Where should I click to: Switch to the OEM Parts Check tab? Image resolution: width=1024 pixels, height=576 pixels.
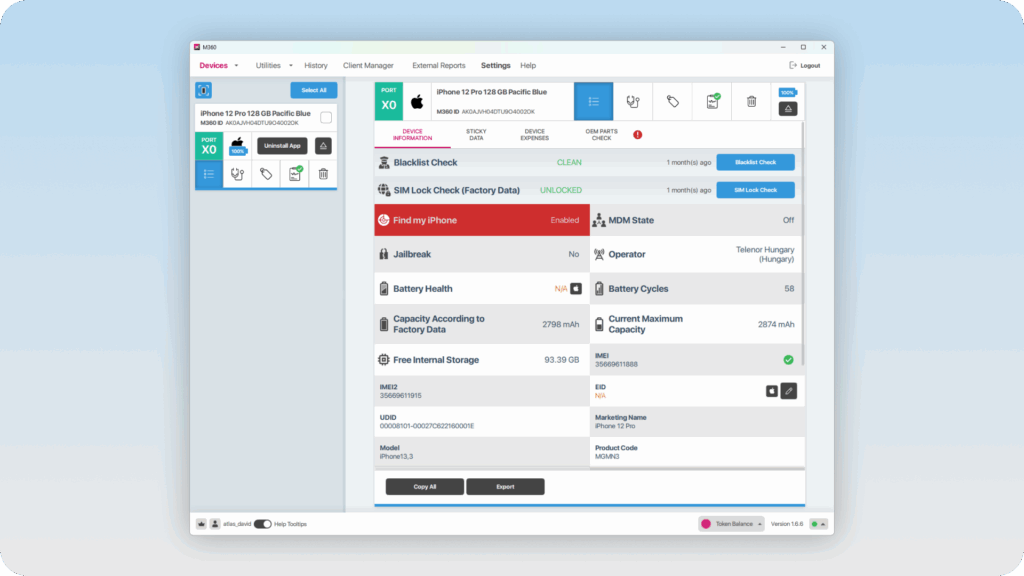tap(601, 135)
